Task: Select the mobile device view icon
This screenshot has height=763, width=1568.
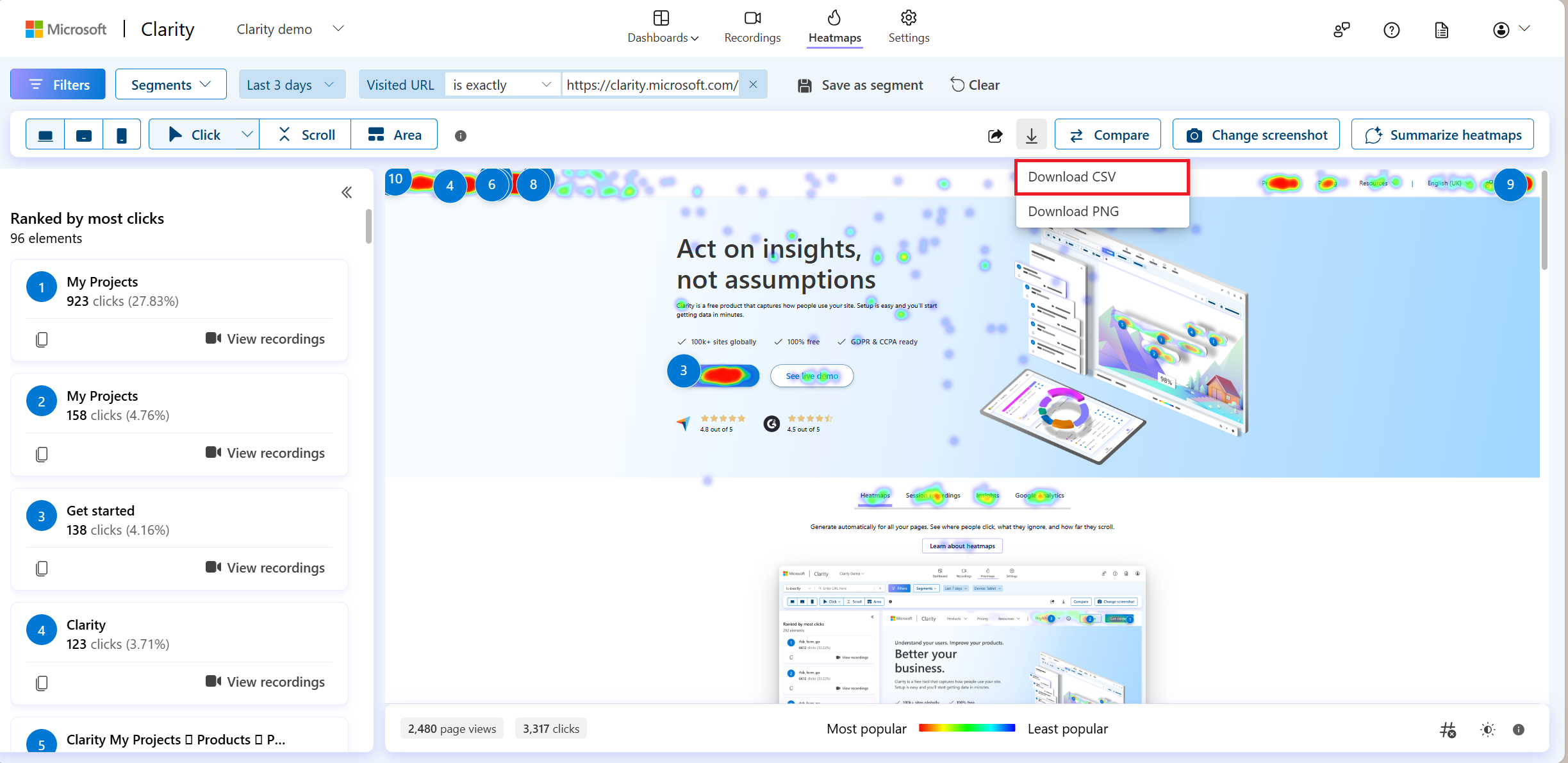Action: click(122, 135)
